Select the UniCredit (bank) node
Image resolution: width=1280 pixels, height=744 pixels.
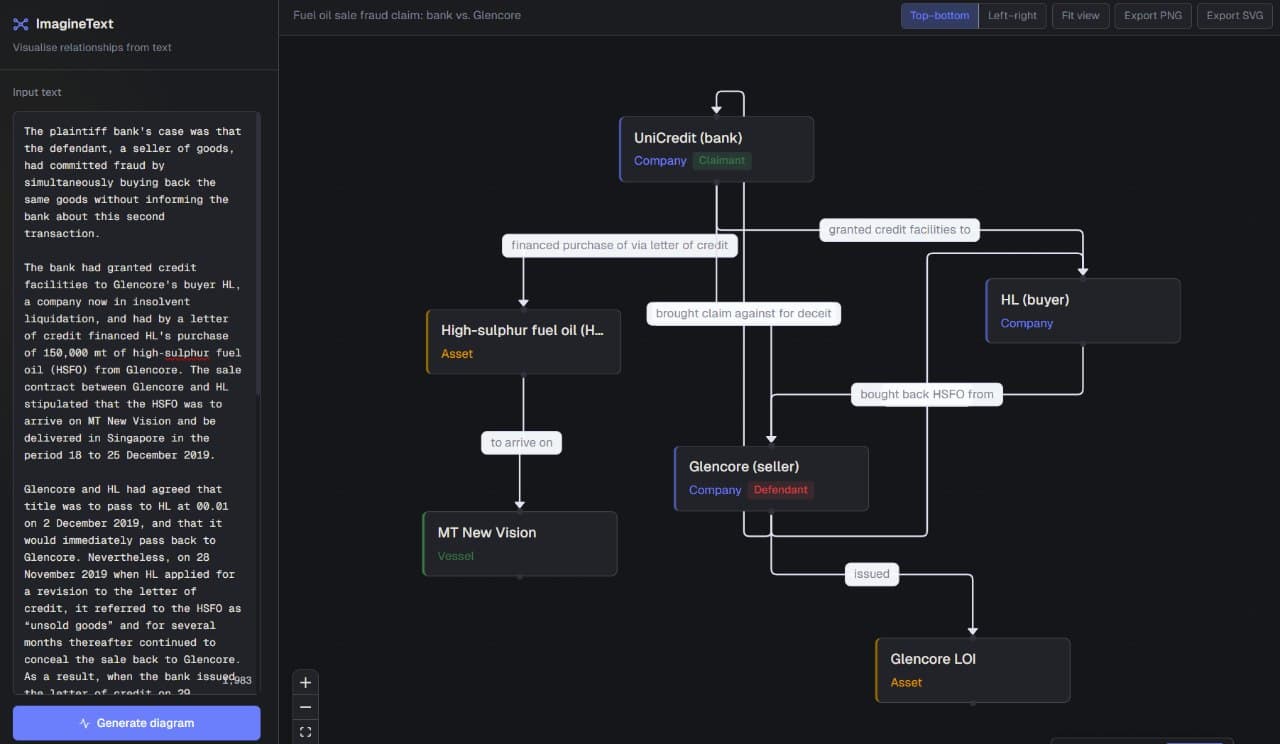[716, 149]
